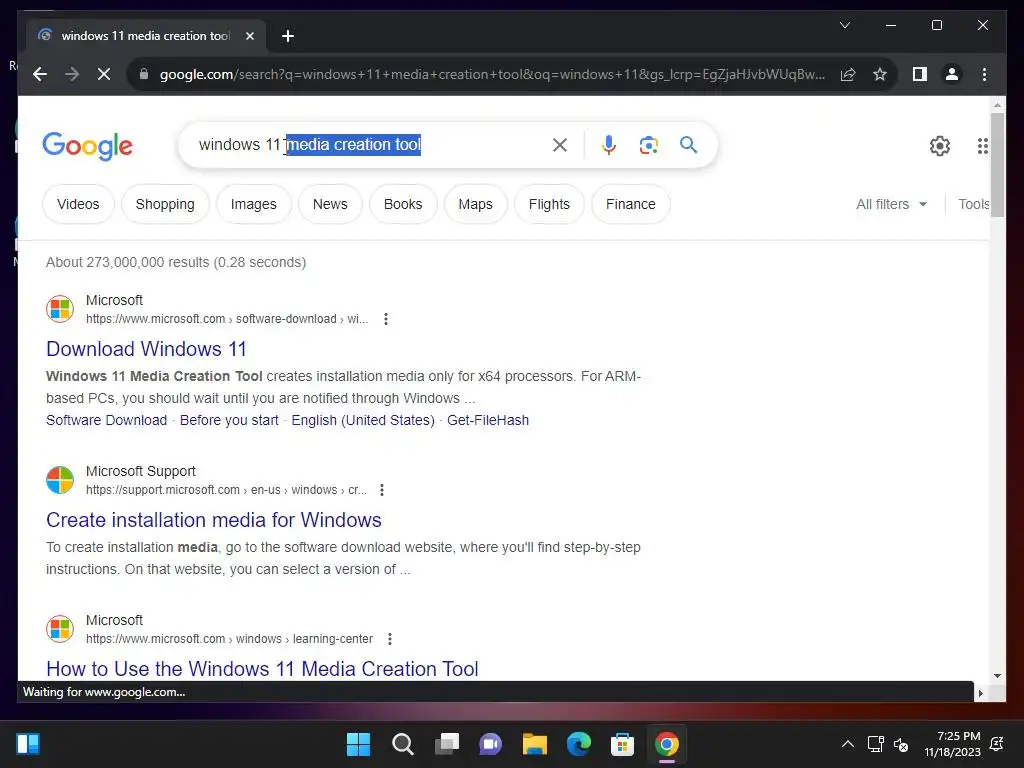Viewport: 1024px width, 768px height.
Task: Open How to Use Windows 11 Media Creation Tool
Action: coord(262,669)
